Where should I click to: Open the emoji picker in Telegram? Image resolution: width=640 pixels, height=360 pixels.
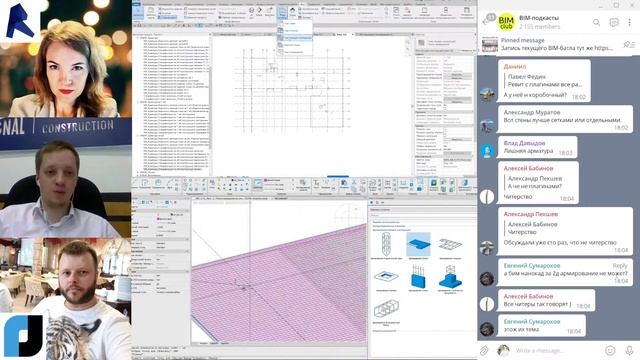point(610,350)
